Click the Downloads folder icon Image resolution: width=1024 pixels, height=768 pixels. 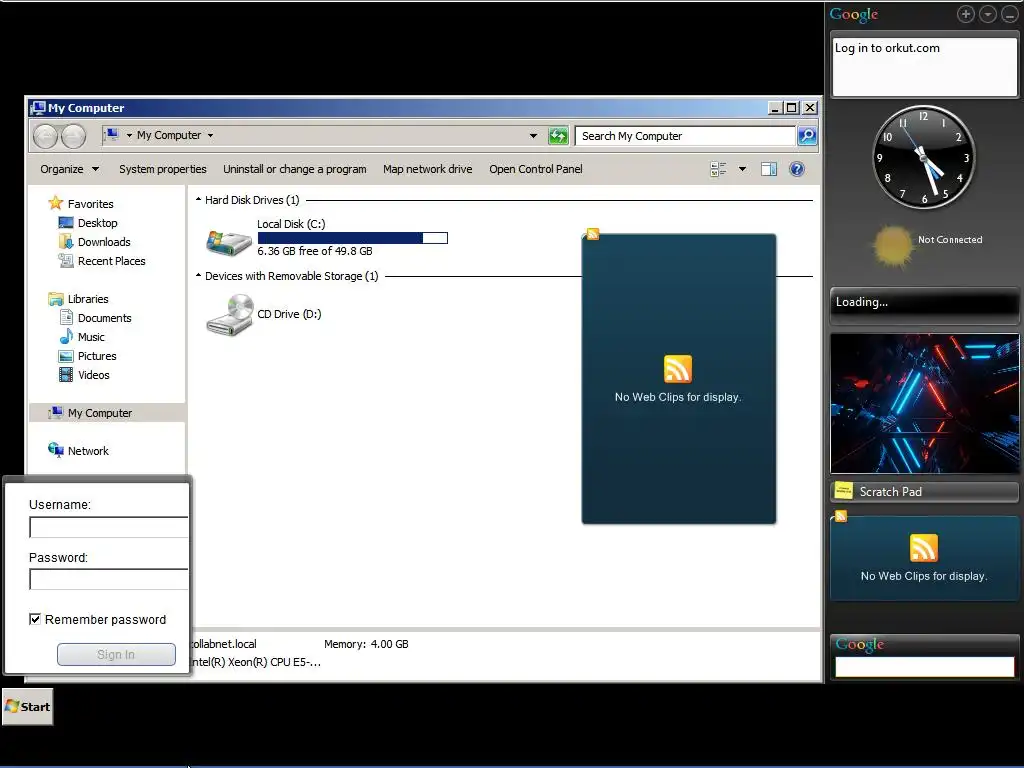tap(66, 242)
